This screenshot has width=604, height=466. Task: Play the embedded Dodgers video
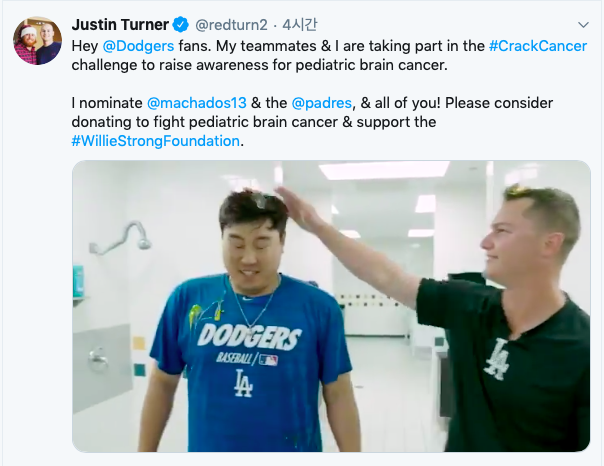(x=331, y=306)
